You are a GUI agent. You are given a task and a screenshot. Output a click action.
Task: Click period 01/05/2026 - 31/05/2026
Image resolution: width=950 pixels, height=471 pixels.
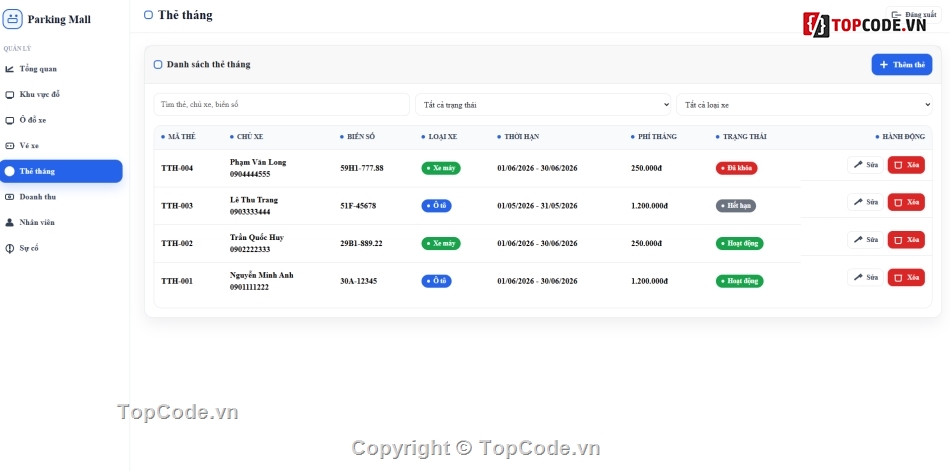537,205
